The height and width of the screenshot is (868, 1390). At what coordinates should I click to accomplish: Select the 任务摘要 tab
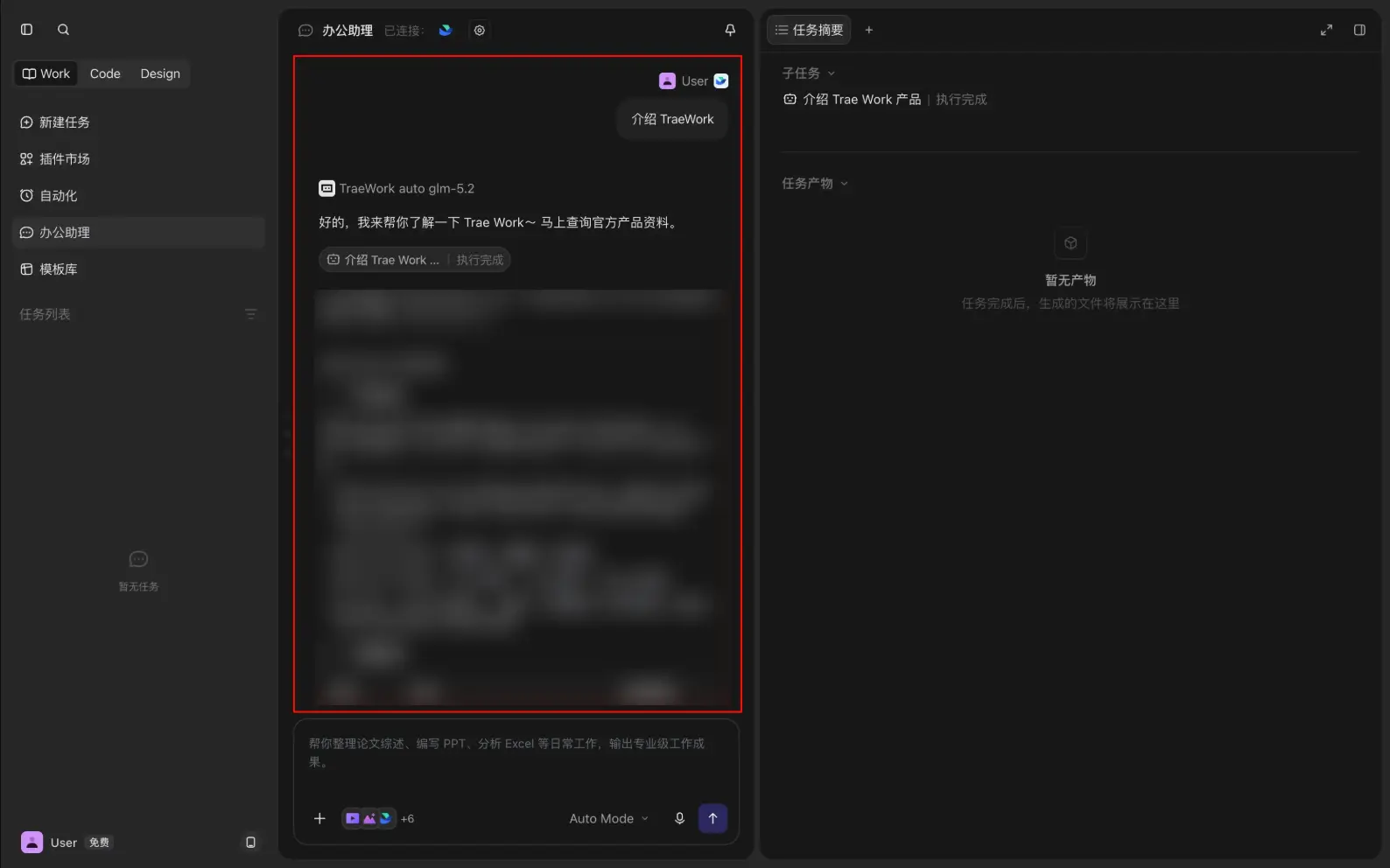[x=809, y=30]
